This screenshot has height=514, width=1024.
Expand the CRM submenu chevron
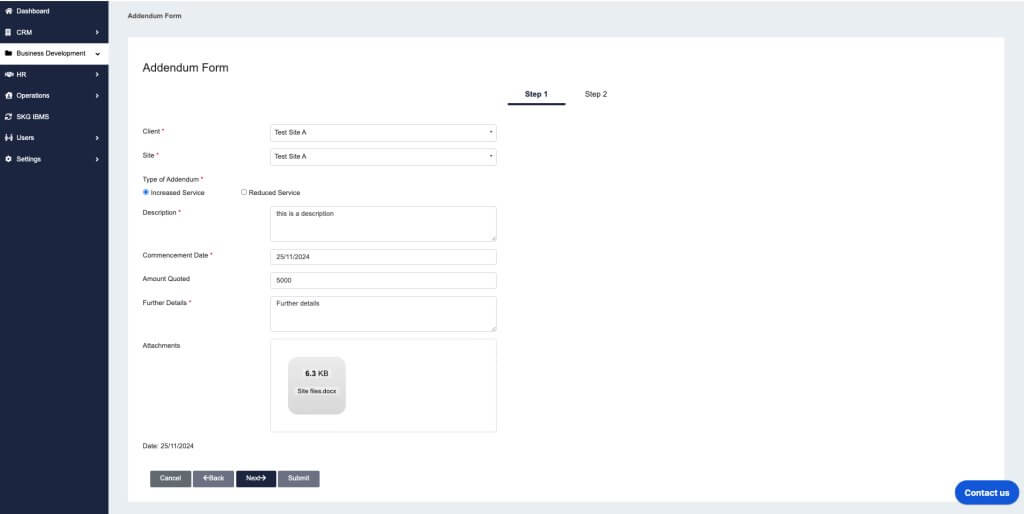click(x=97, y=32)
